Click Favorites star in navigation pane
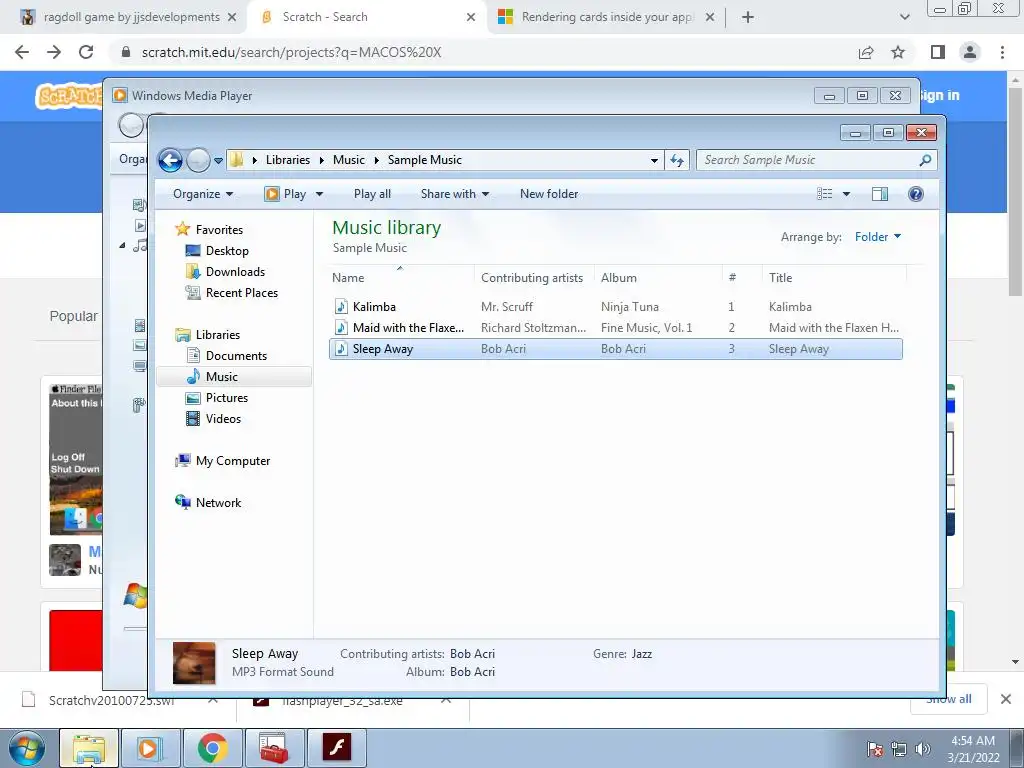The width and height of the screenshot is (1024, 768). pyautogui.click(x=182, y=229)
